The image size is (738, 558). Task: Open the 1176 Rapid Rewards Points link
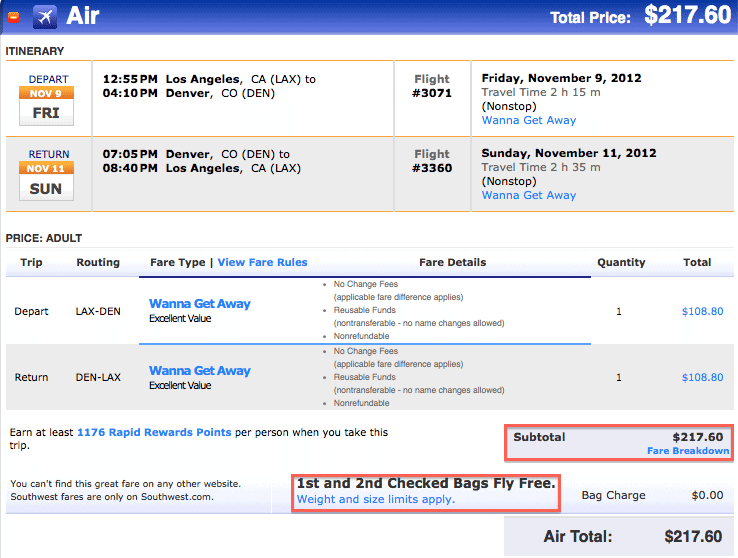[154, 432]
